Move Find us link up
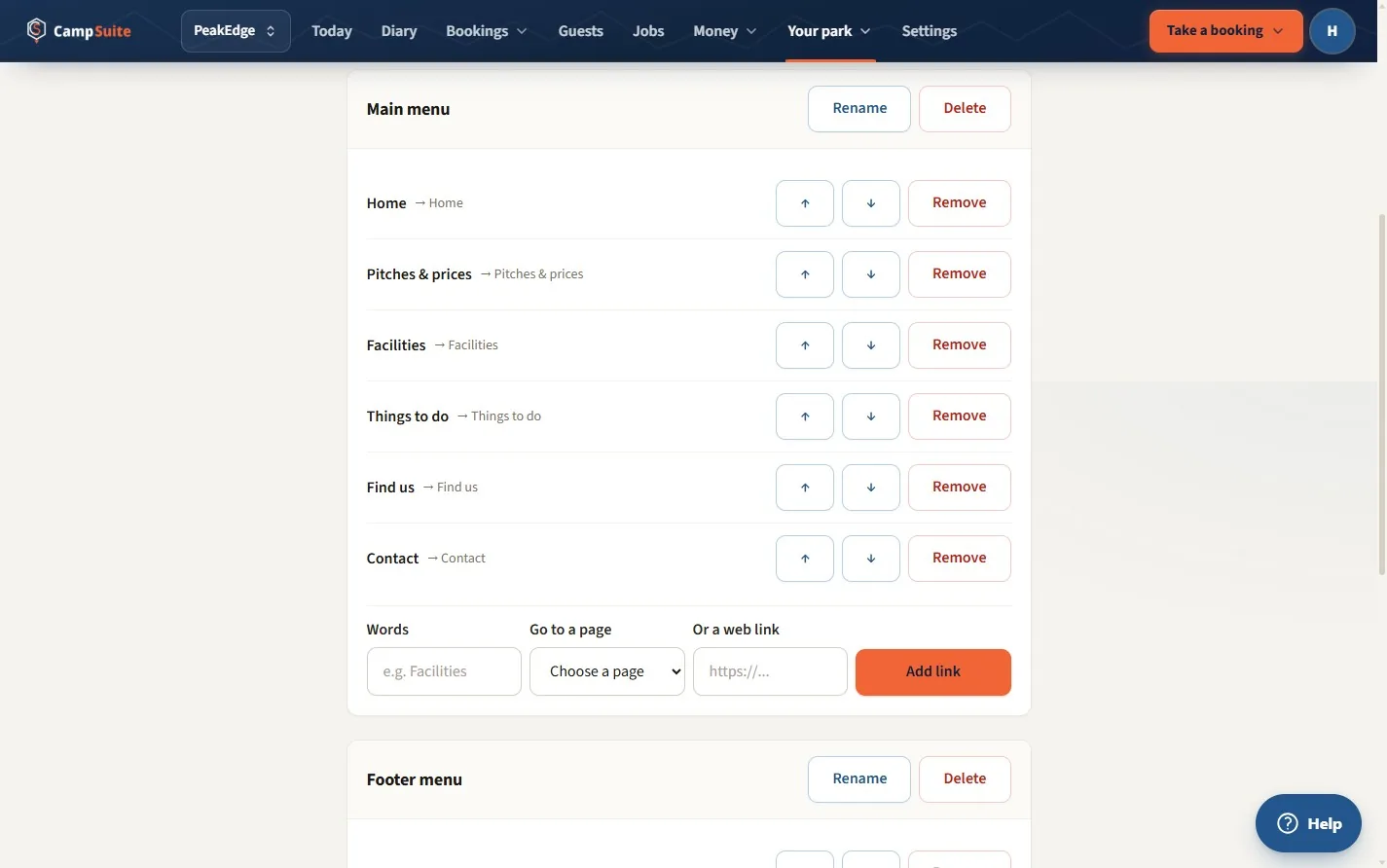The height and width of the screenshot is (868, 1387). (805, 488)
